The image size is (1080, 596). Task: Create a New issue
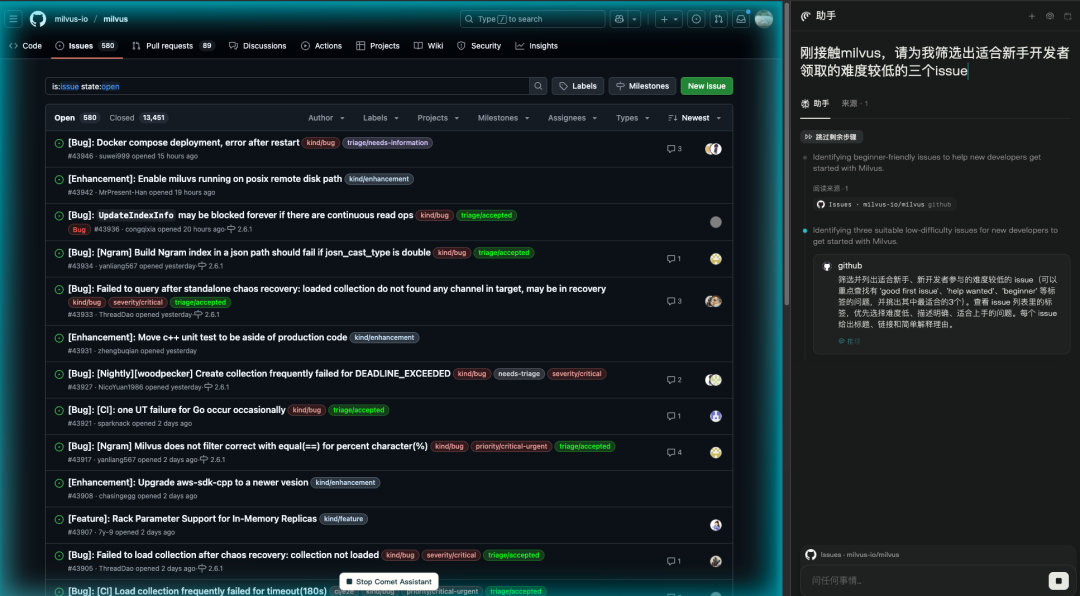coord(707,86)
